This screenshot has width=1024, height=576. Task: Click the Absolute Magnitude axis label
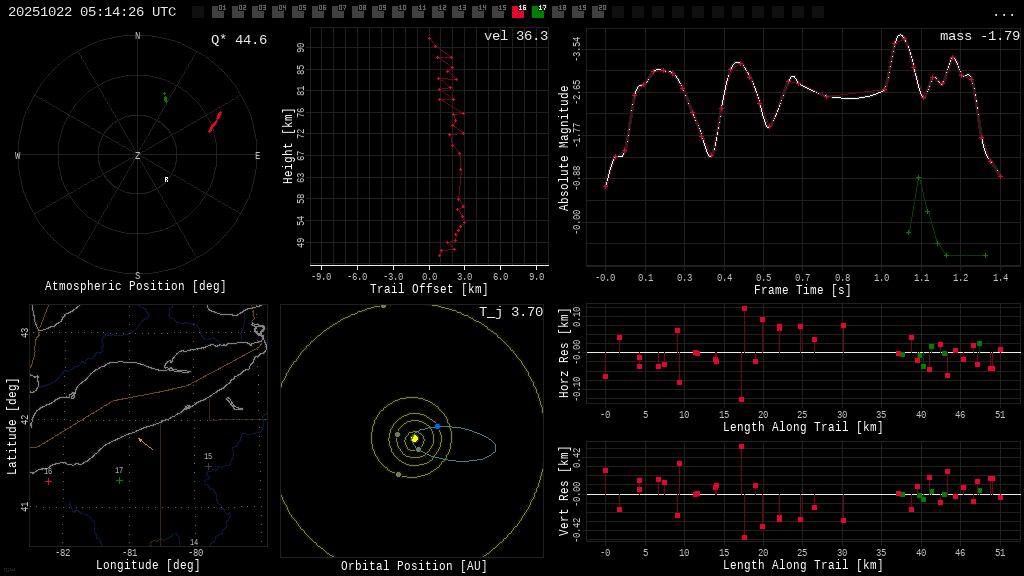(x=564, y=148)
